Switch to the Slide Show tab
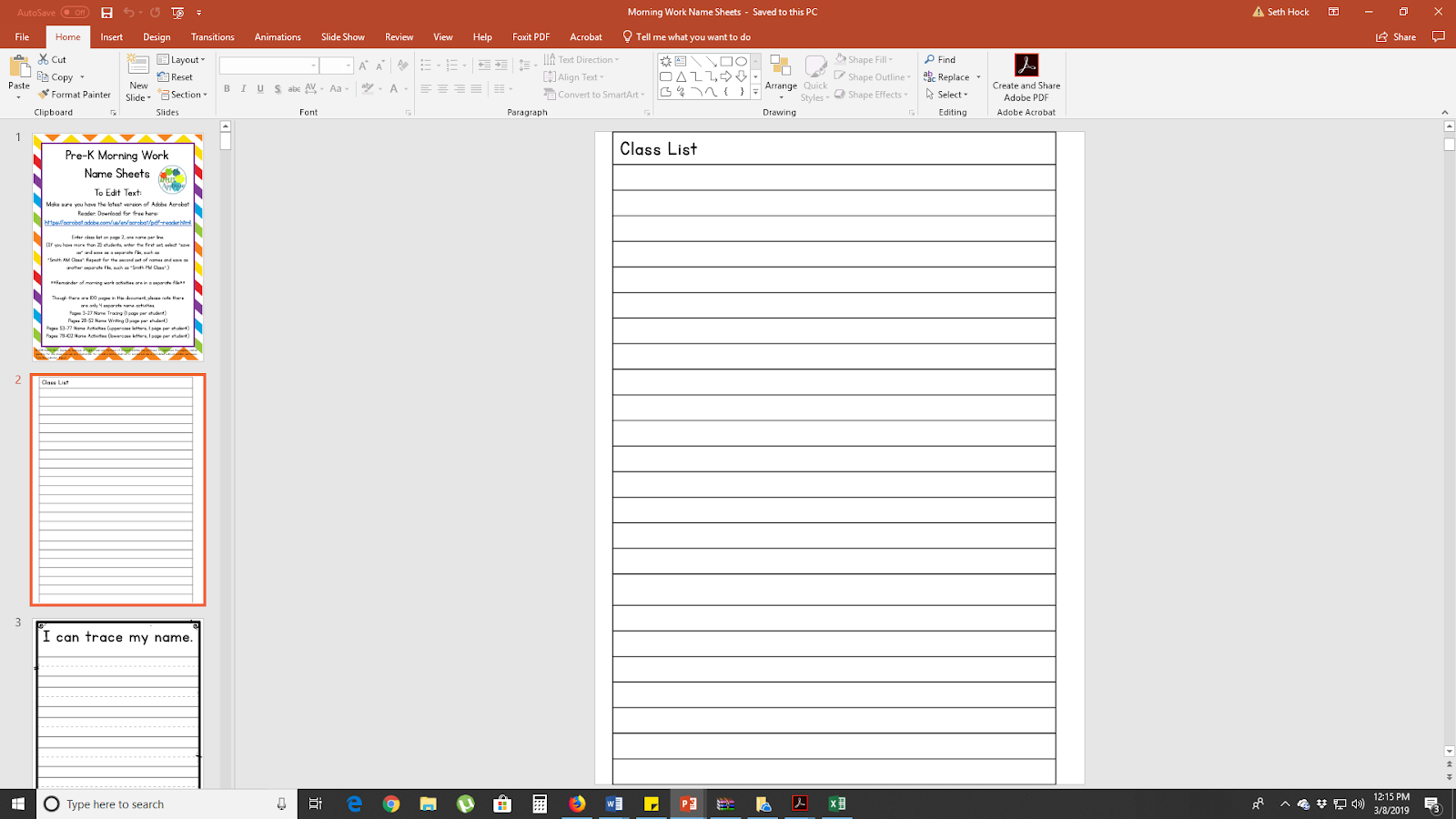This screenshot has height=819, width=1456. [x=343, y=37]
